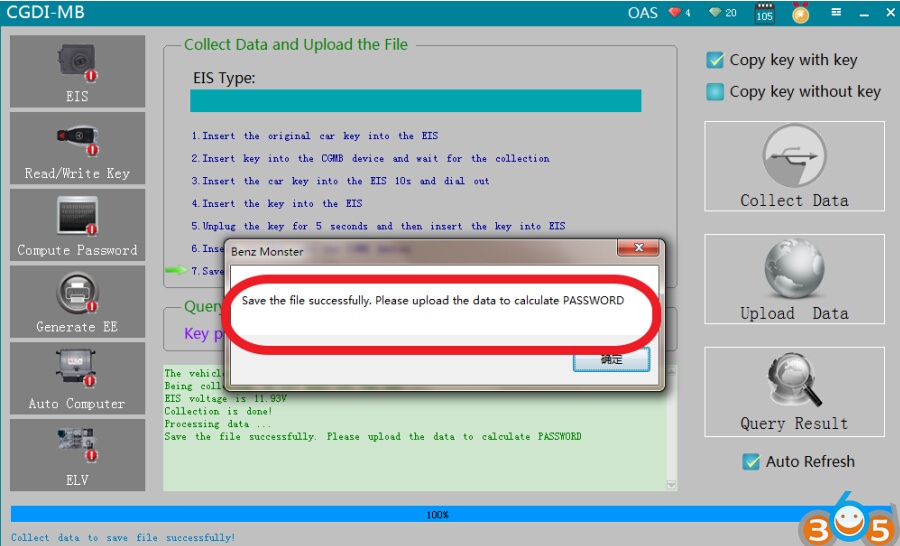Open the Compute Password module
This screenshot has height=546, width=900.
pos(77,225)
